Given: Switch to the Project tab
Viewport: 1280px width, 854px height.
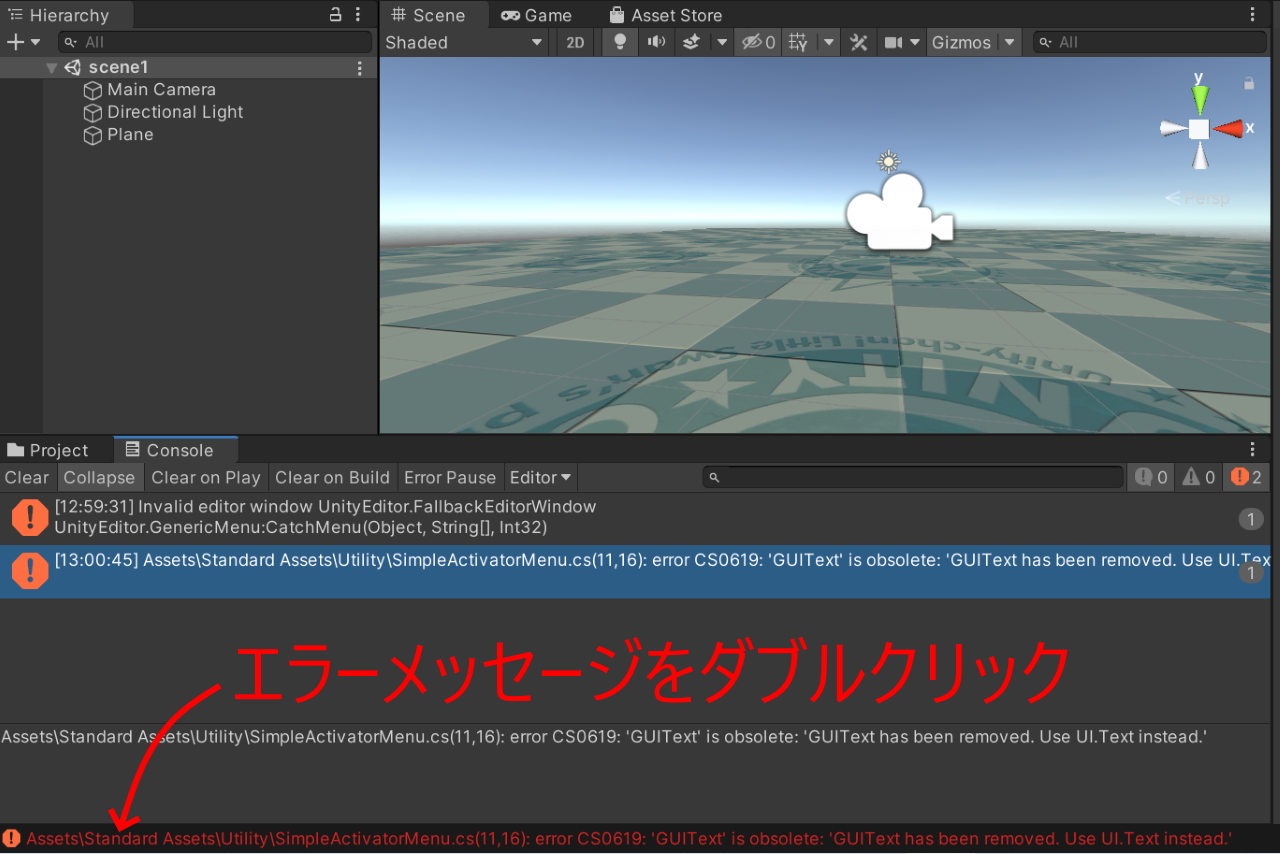Looking at the screenshot, I should 57,449.
